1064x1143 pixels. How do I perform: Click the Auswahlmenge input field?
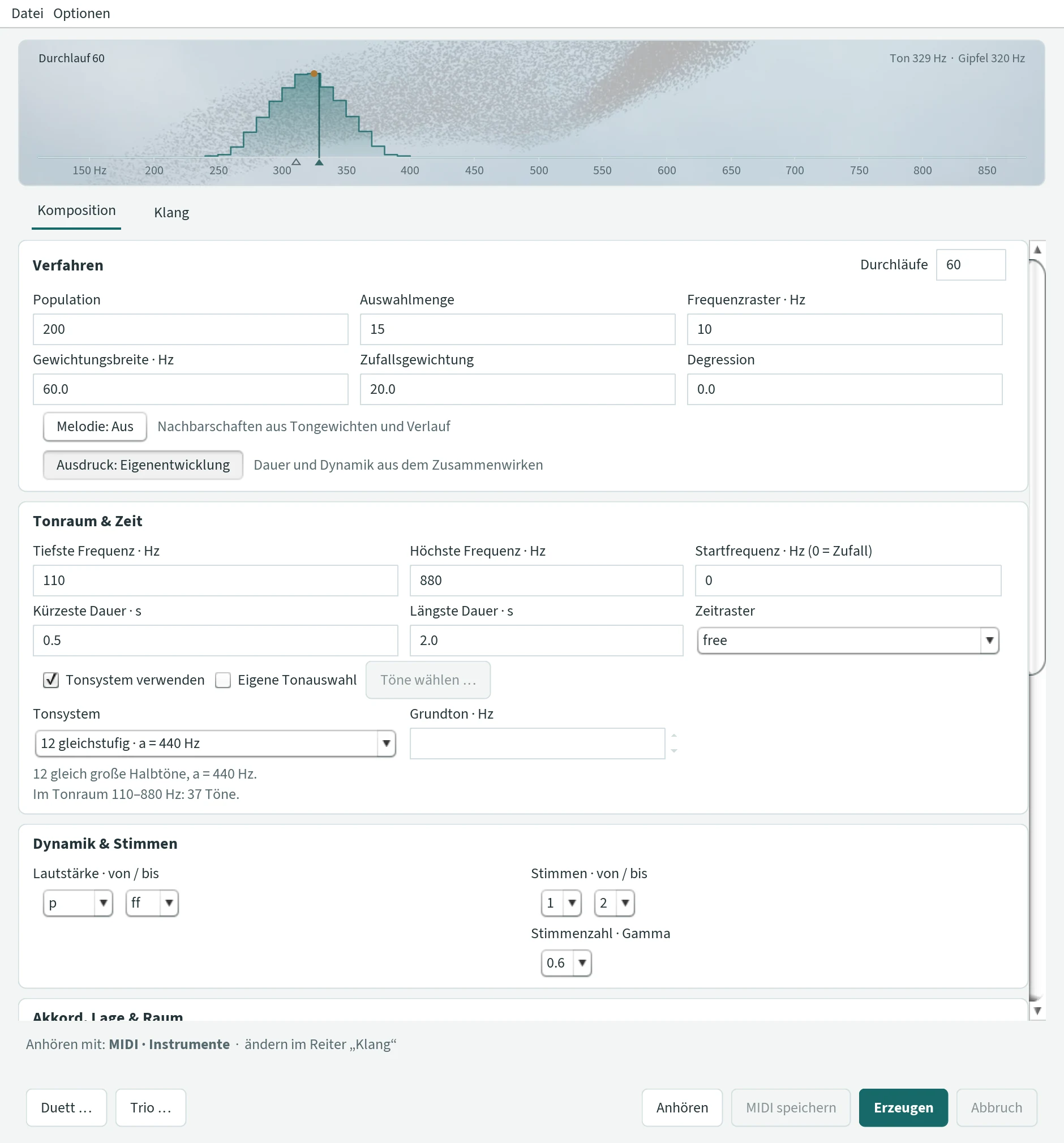click(518, 329)
